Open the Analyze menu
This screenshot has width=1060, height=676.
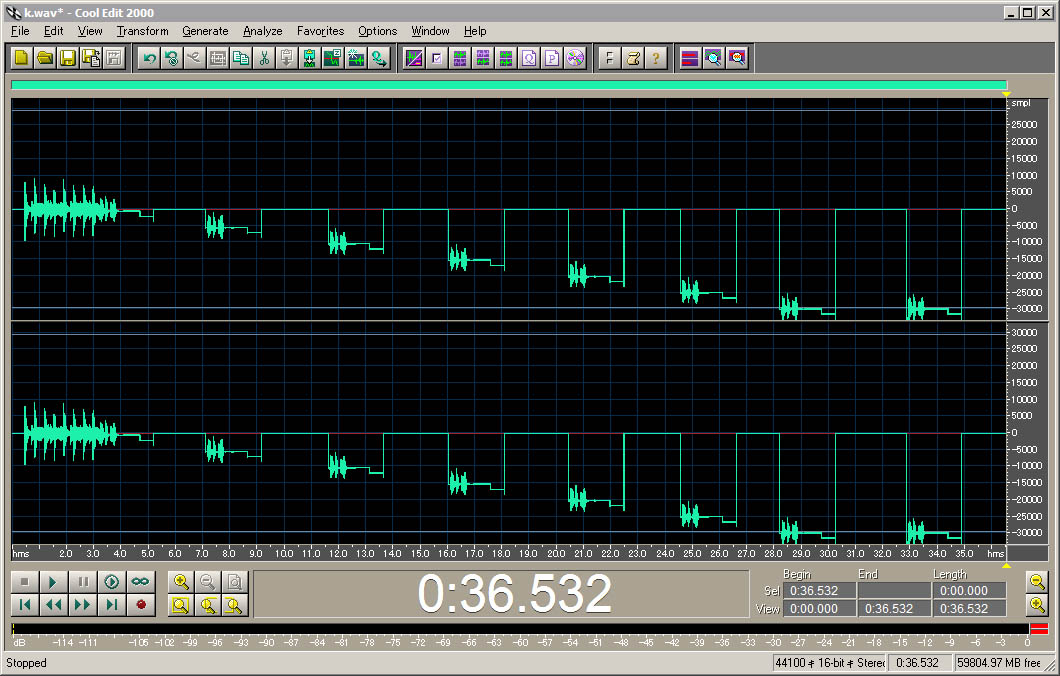coord(262,31)
